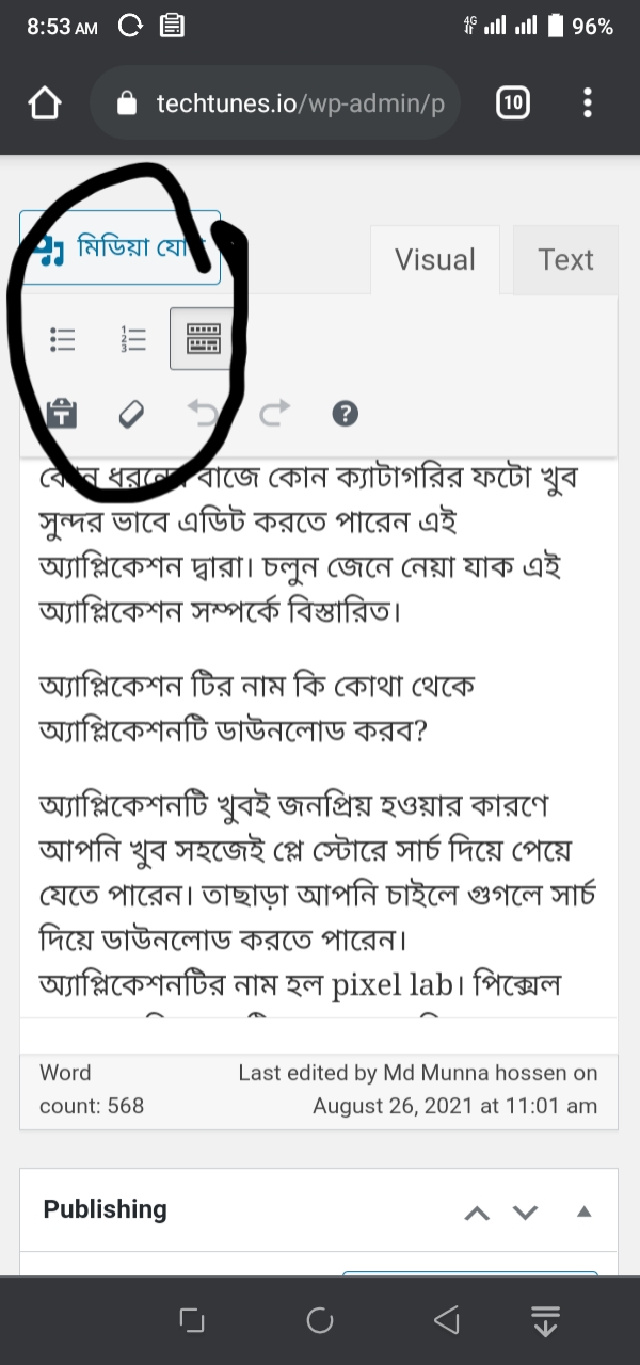The image size is (640, 1365).
Task: Go to the browser home page
Action: [45, 103]
